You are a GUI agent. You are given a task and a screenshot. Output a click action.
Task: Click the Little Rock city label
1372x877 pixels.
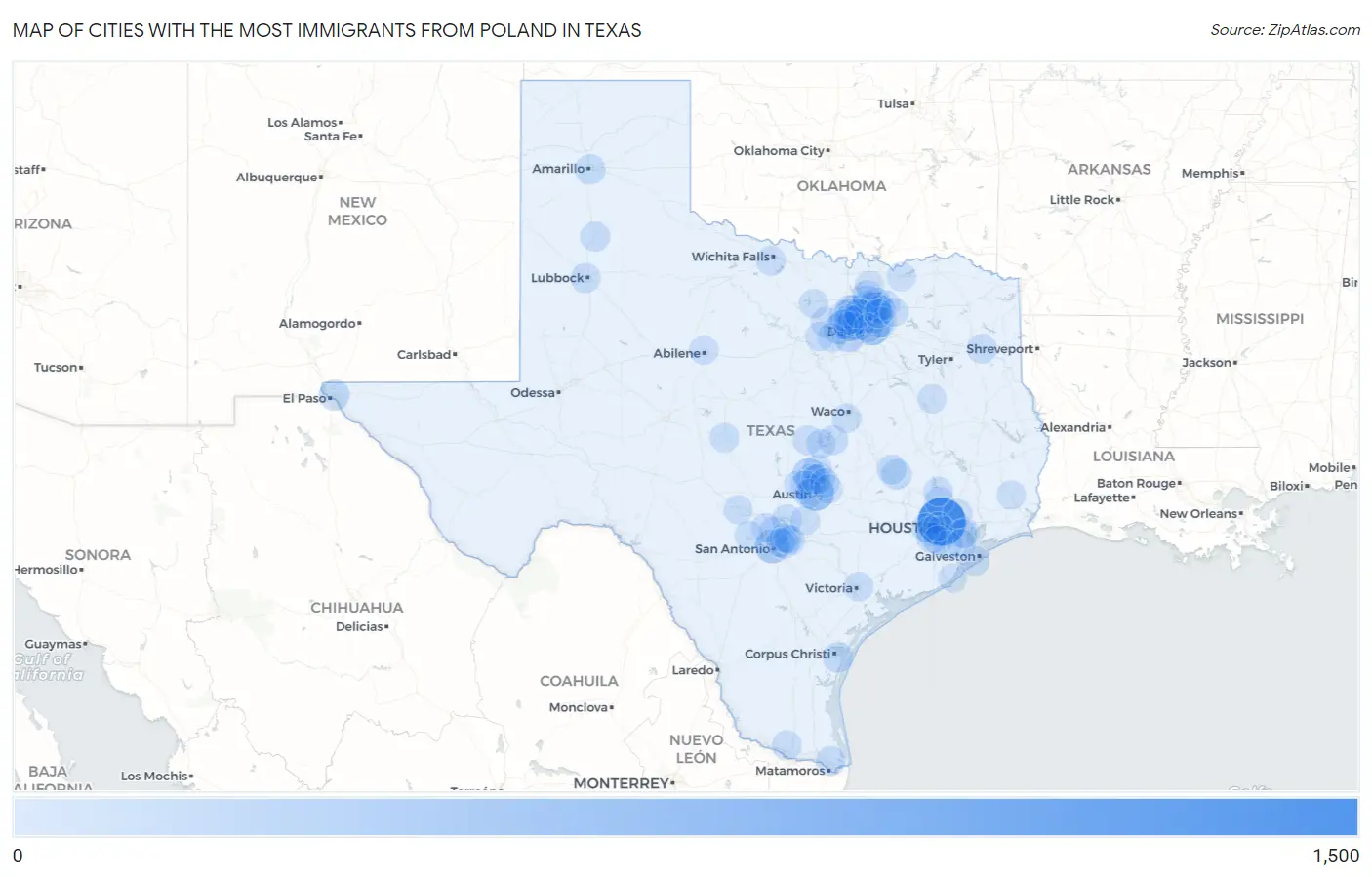coord(1082,199)
